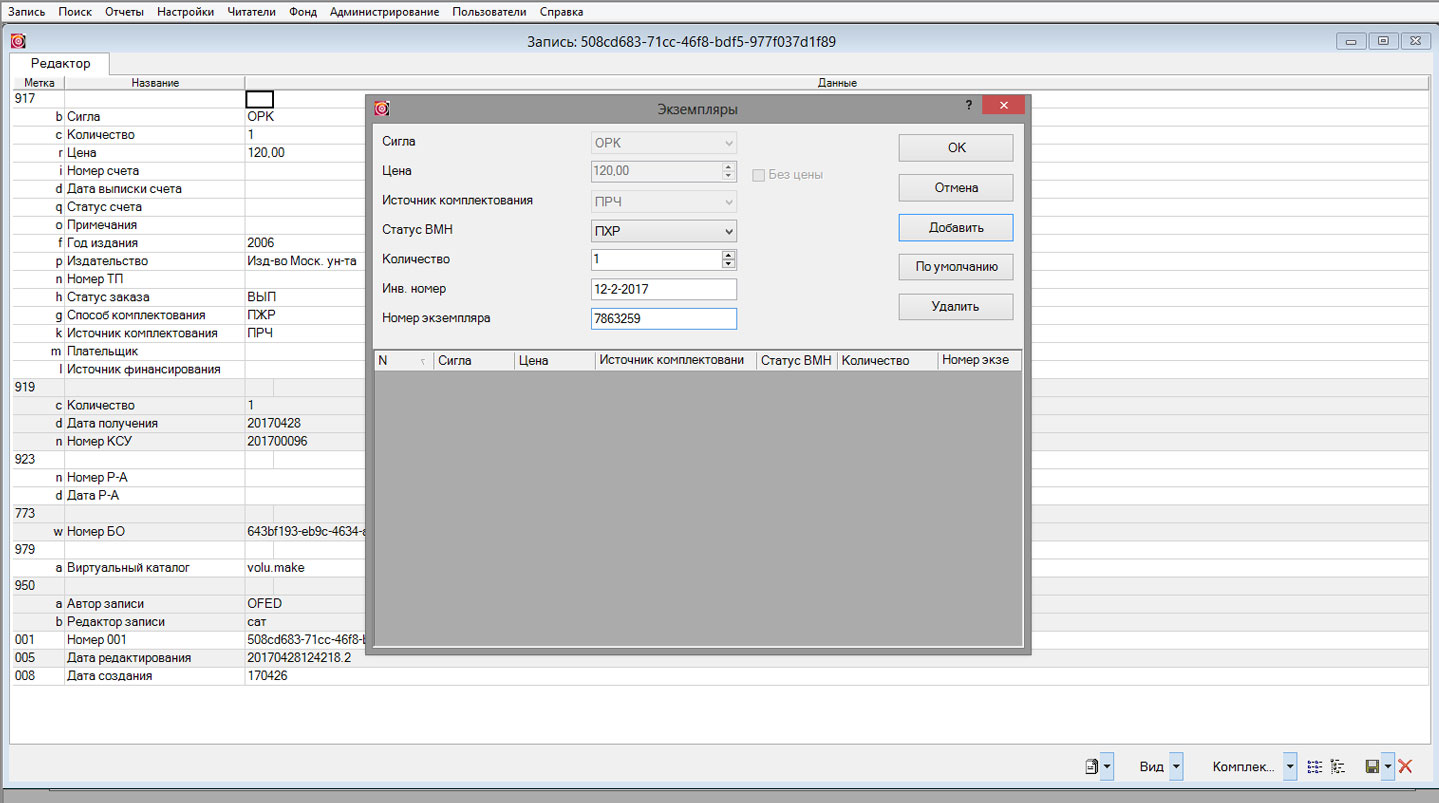Click the Инв. номер input field
The width and height of the screenshot is (1439, 803).
point(664,290)
